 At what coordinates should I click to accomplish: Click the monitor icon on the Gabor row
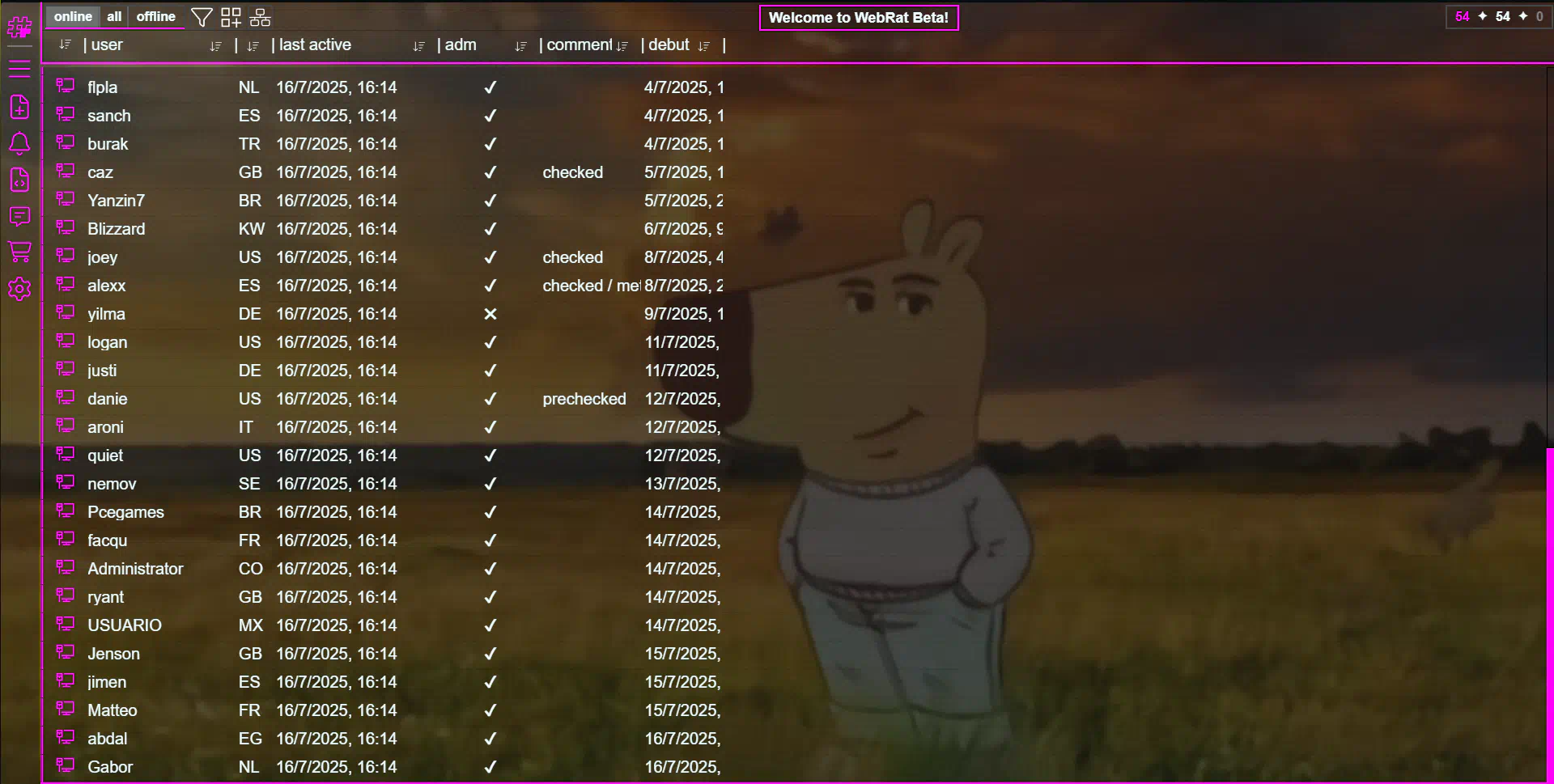point(66,765)
